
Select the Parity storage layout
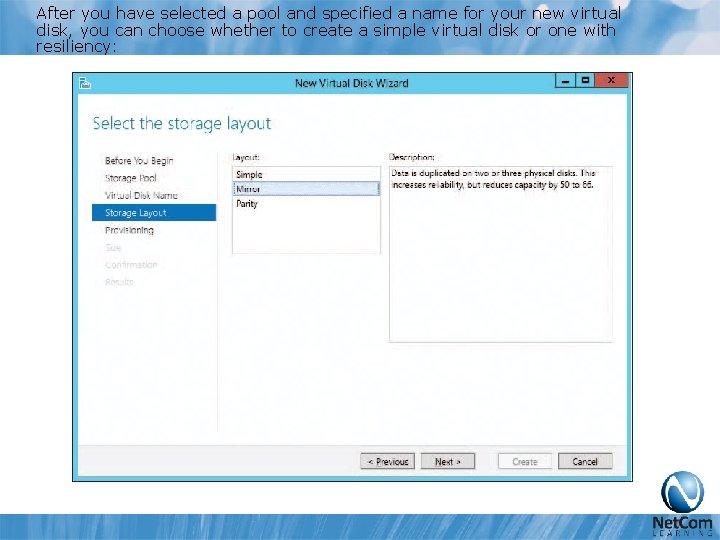(x=306, y=203)
